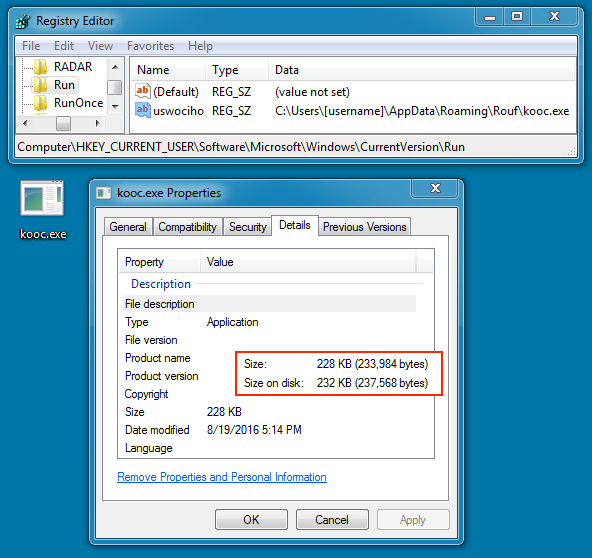Open the File menu
This screenshot has width=592, height=558.
(x=31, y=46)
